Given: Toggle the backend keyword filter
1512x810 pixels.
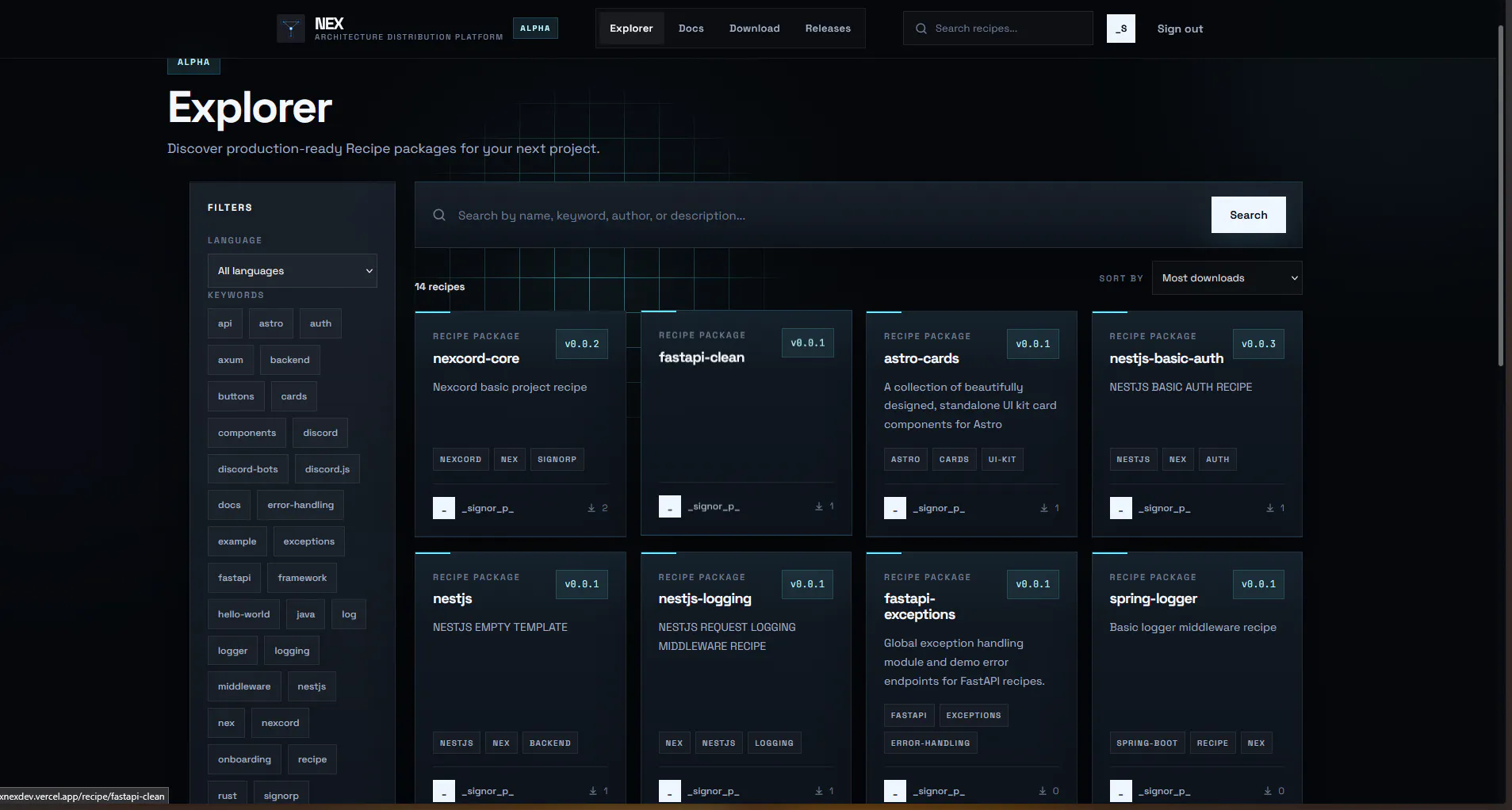Looking at the screenshot, I should 290,360.
